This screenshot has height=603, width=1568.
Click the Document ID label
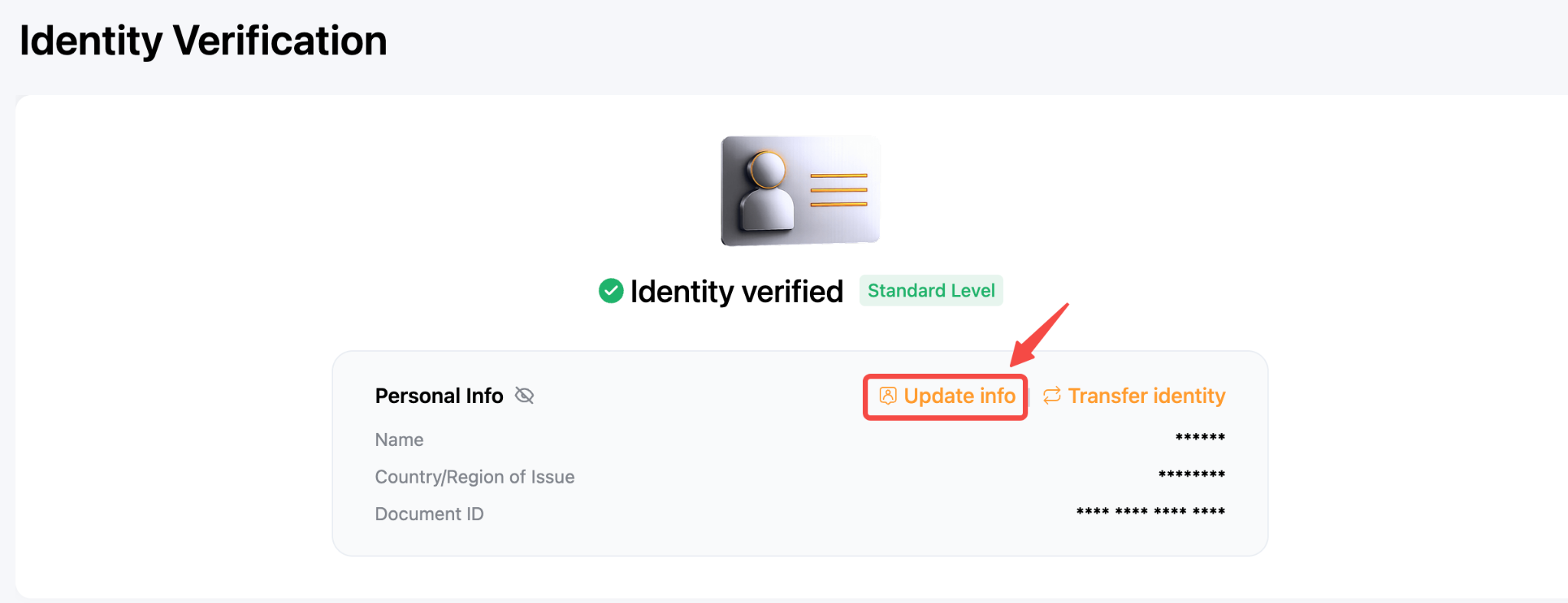click(429, 514)
